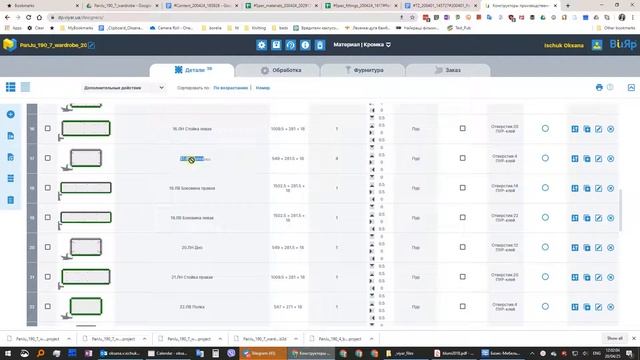
Task: Select the radio circle in row 19
Action: (x=545, y=217)
